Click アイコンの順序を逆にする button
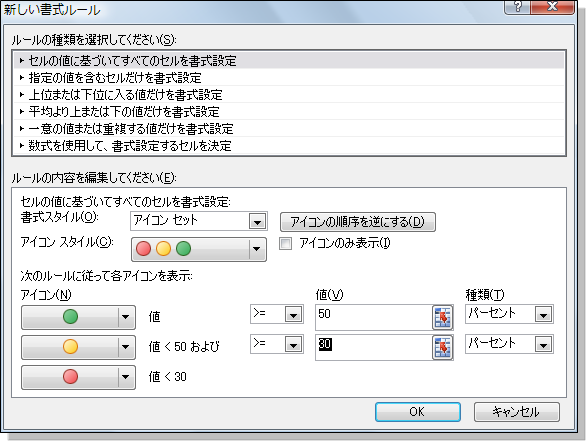Image resolution: width=586 pixels, height=441 pixels. click(358, 222)
